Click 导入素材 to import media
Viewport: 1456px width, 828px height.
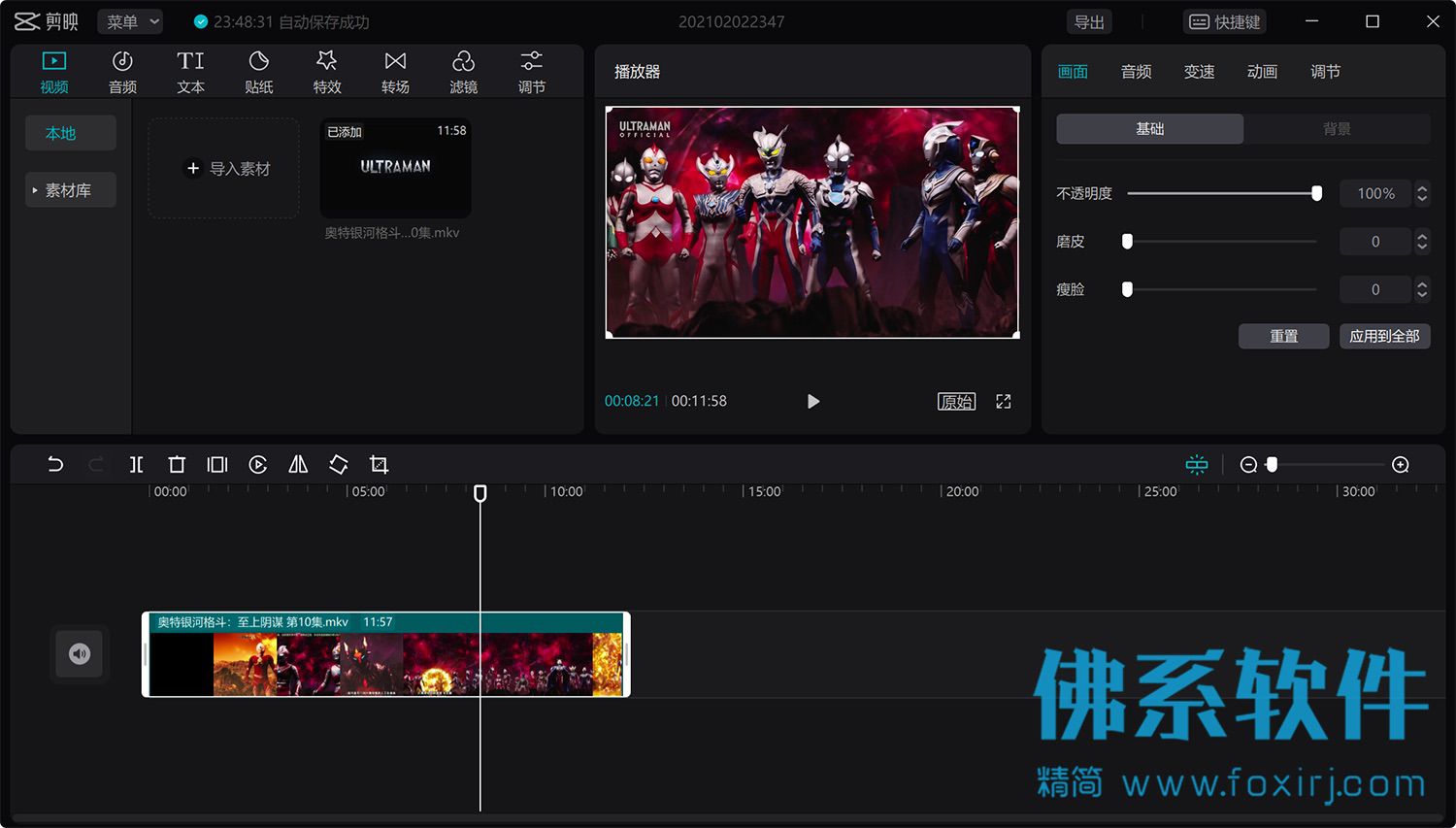[224, 168]
